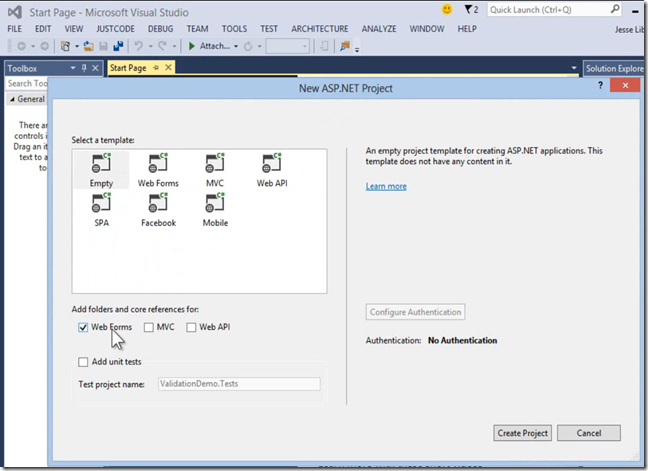
Task: Select the Empty project template
Action: click(101, 170)
